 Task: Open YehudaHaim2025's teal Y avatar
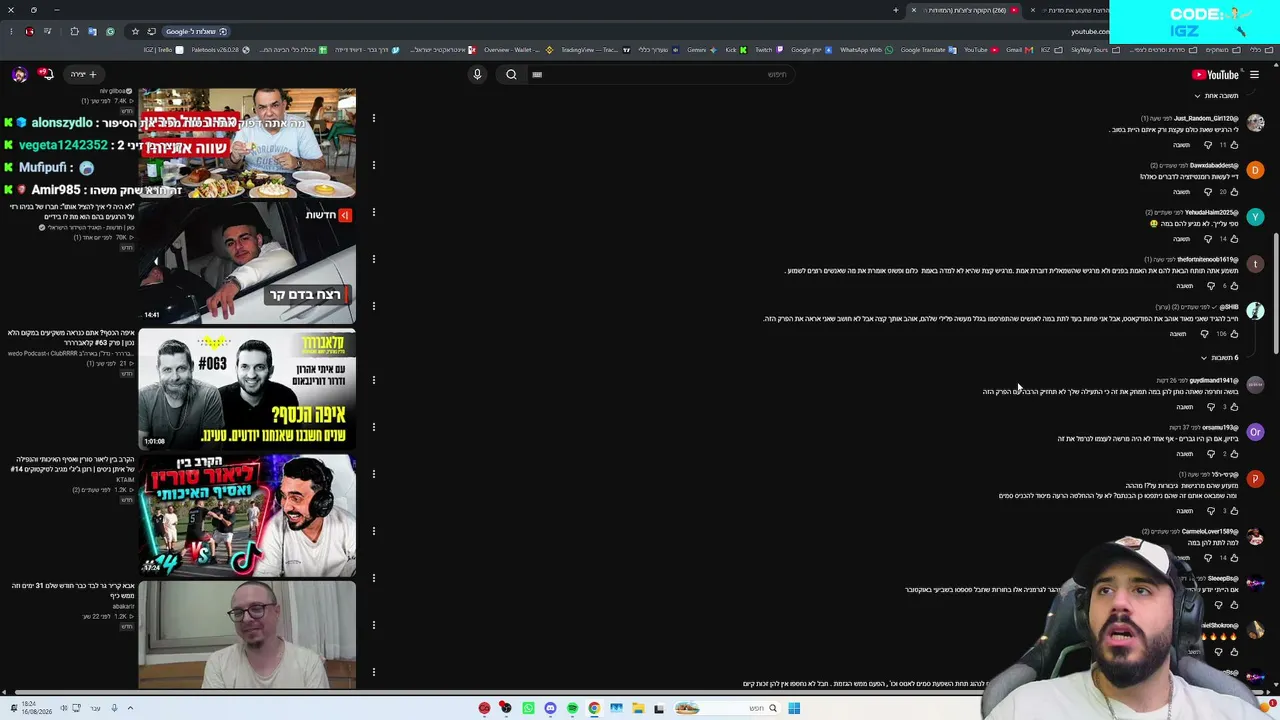point(1255,217)
